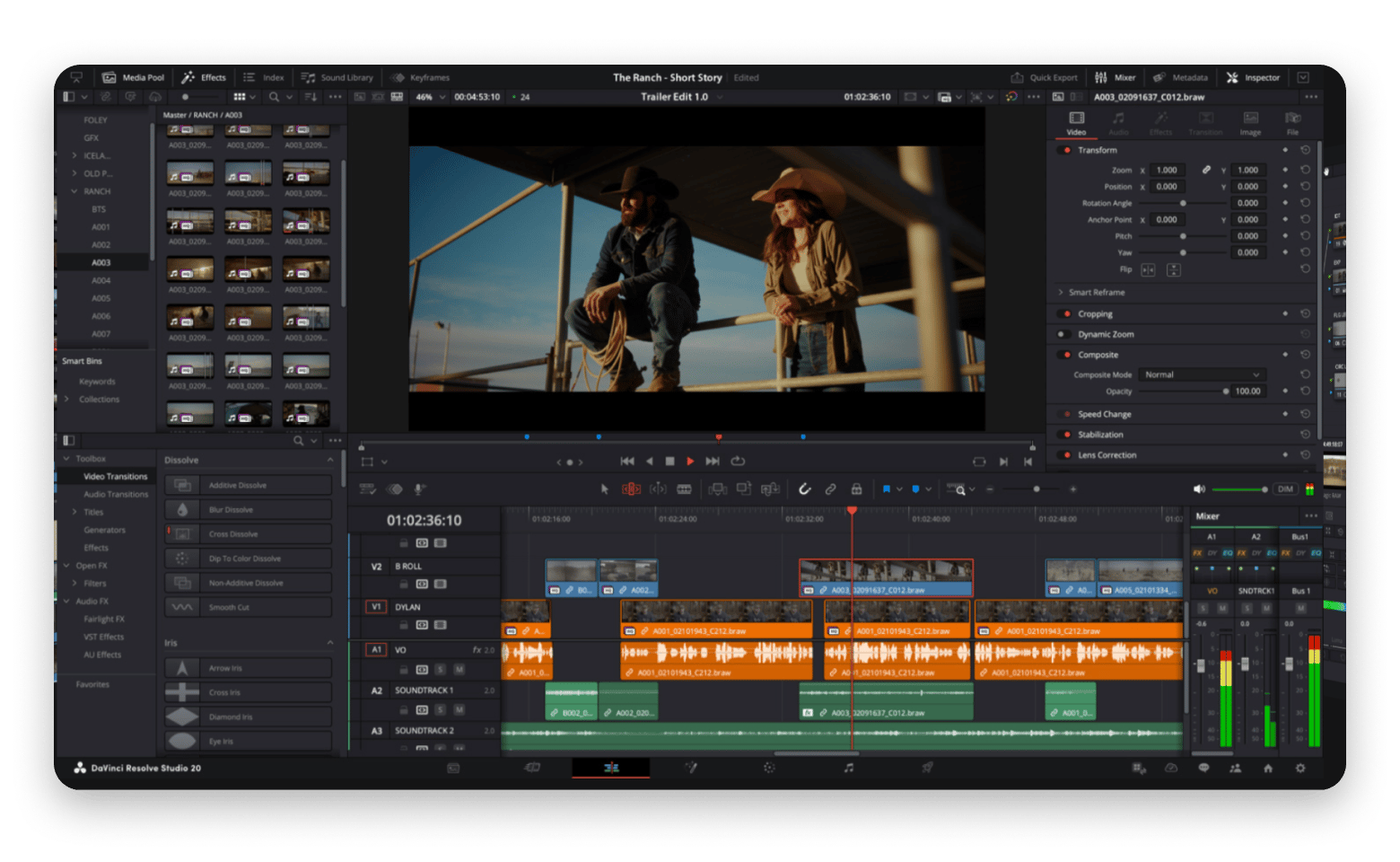Mute the VO audio track
The image size is (1400, 862).
click(x=459, y=669)
